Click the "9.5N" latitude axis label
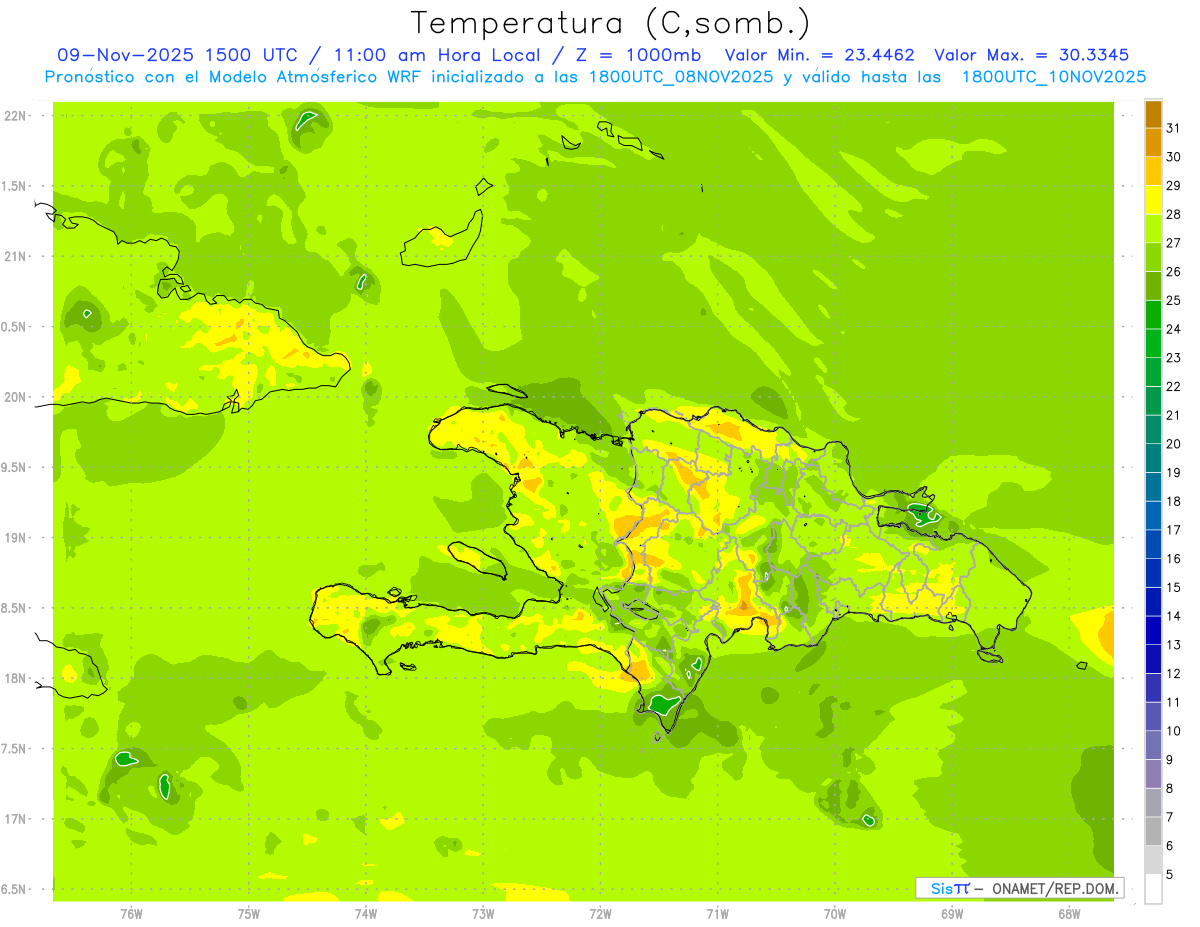Image resolution: width=1200 pixels, height=927 pixels. pos(16,467)
